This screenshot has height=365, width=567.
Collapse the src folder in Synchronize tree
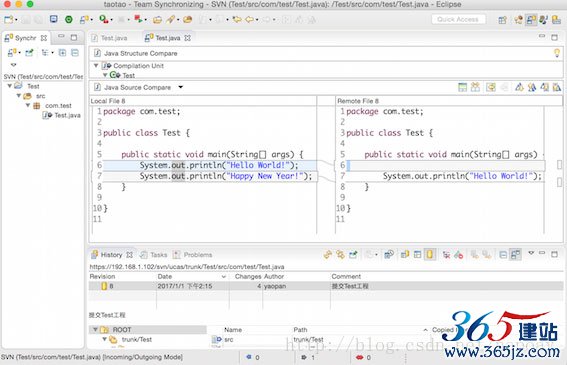pos(19,96)
